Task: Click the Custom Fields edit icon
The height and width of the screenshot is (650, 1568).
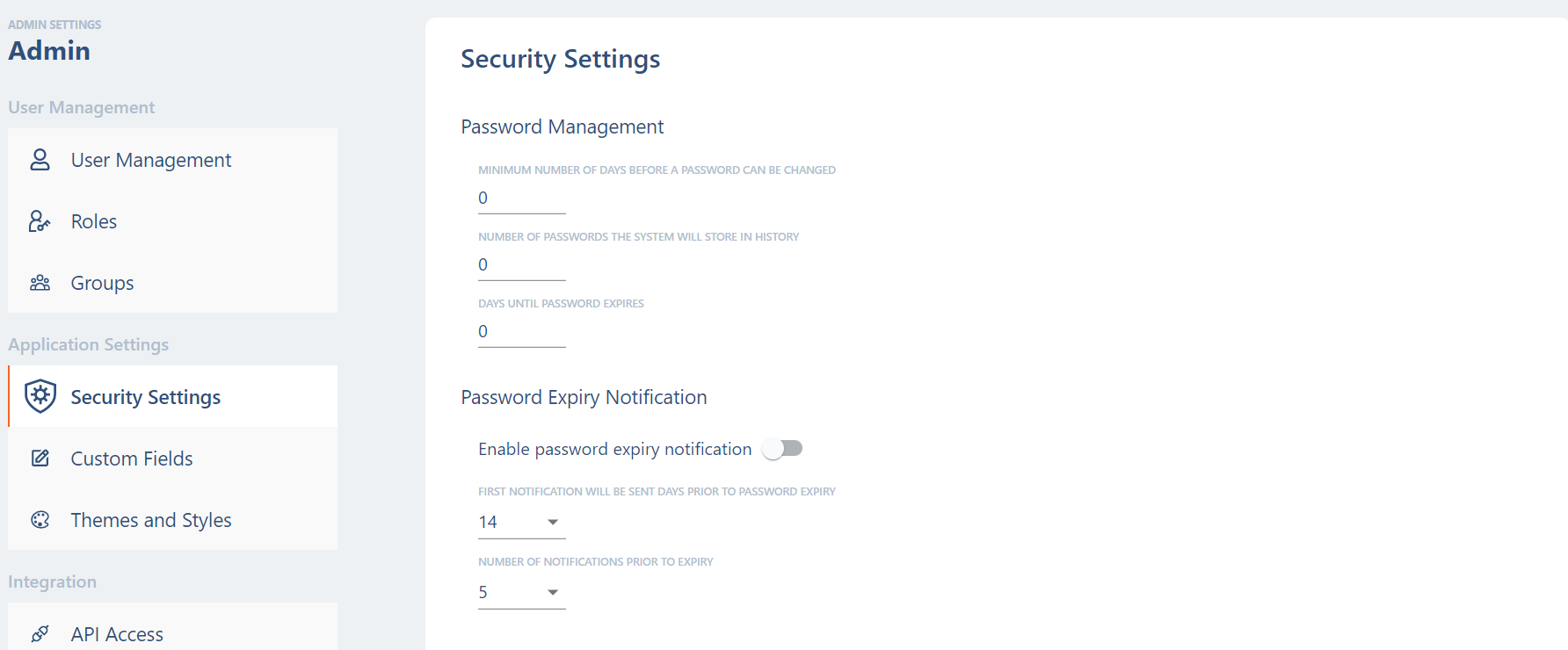Action: (x=40, y=458)
